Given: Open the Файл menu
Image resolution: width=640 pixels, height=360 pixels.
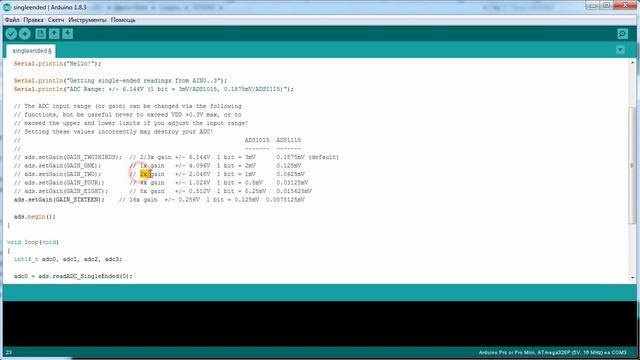Looking at the screenshot, I should tap(12, 20).
